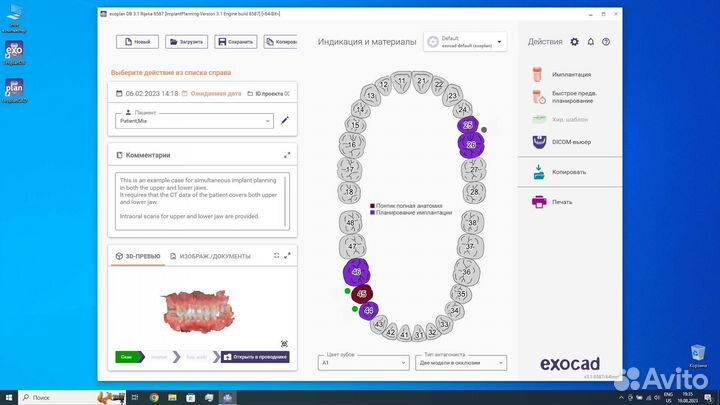Click the Task View taskbar icon
720x405 pixels.
pos(135,398)
